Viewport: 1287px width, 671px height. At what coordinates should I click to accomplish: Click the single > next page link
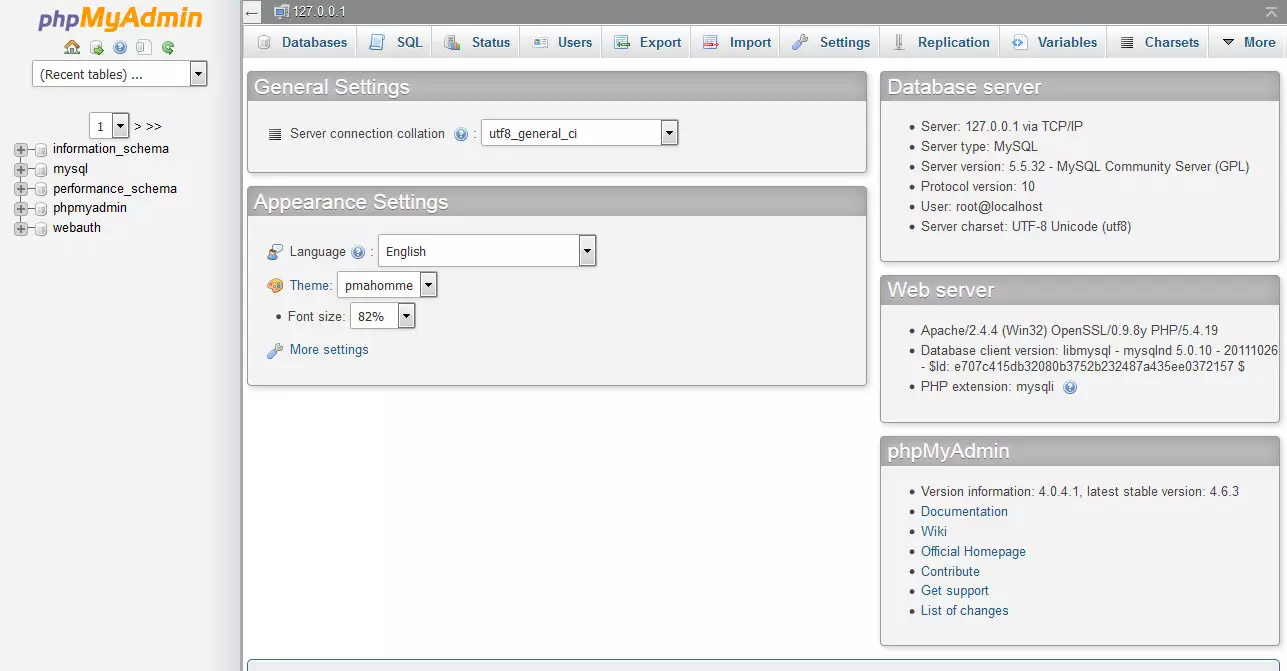[x=138, y=127]
